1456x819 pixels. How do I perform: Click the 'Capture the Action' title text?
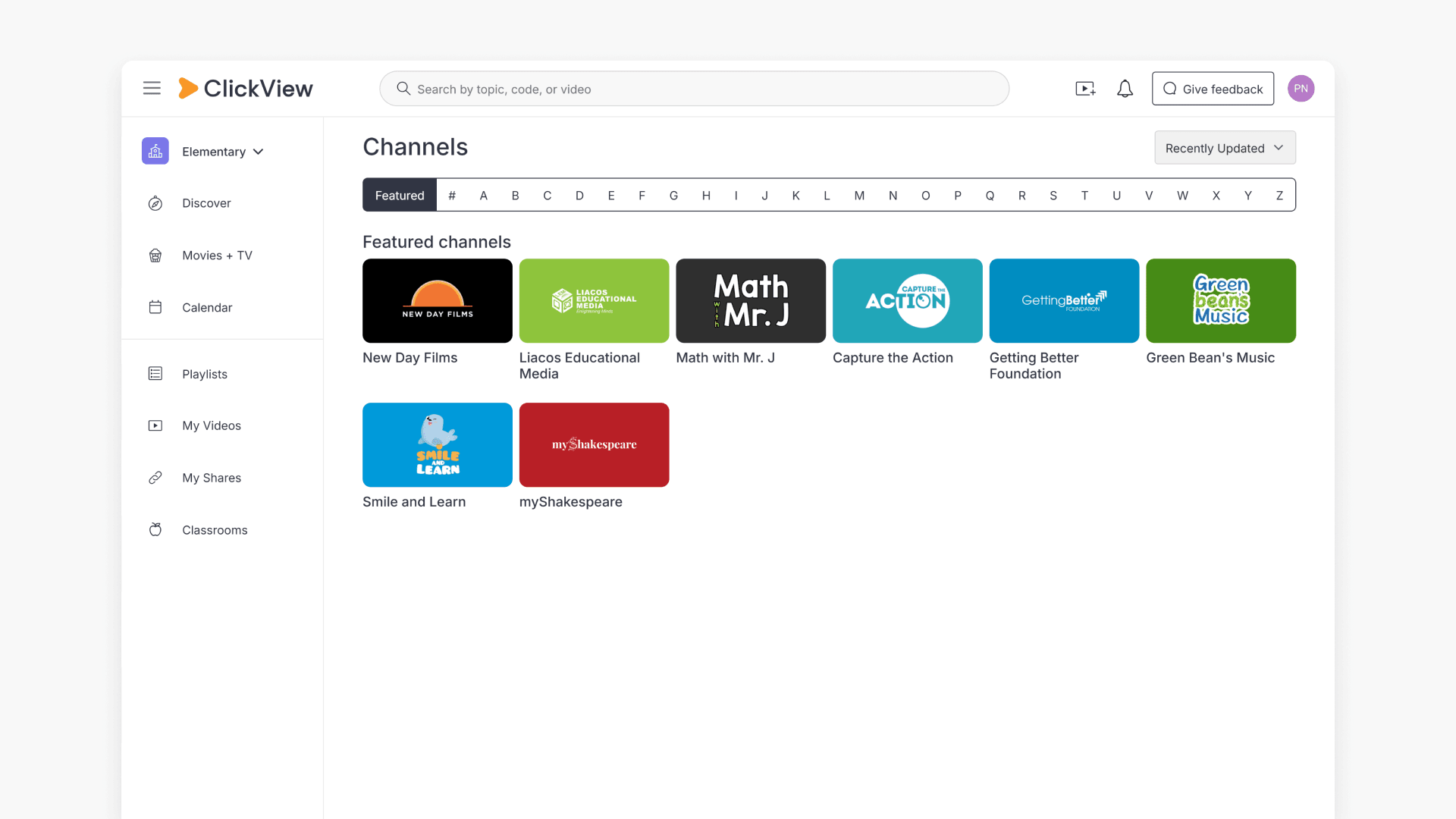(x=893, y=358)
